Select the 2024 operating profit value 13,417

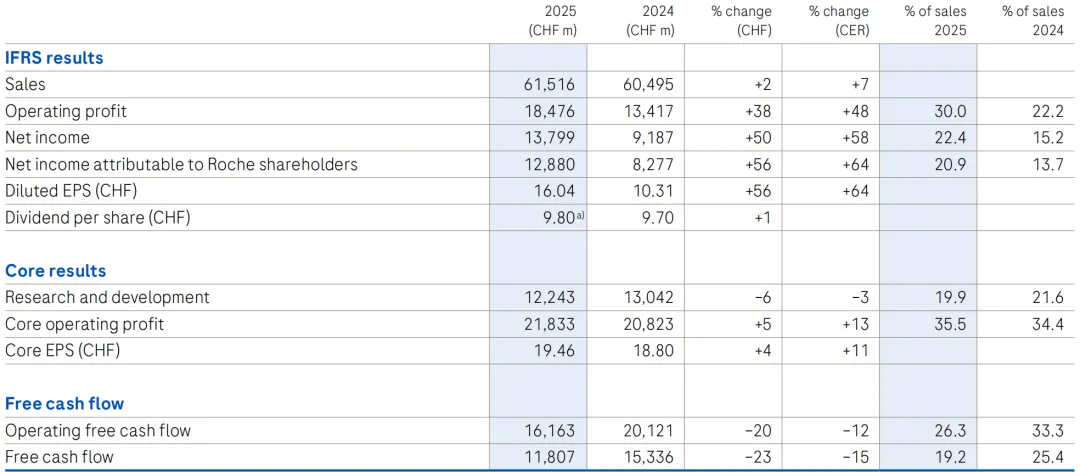click(x=650, y=111)
